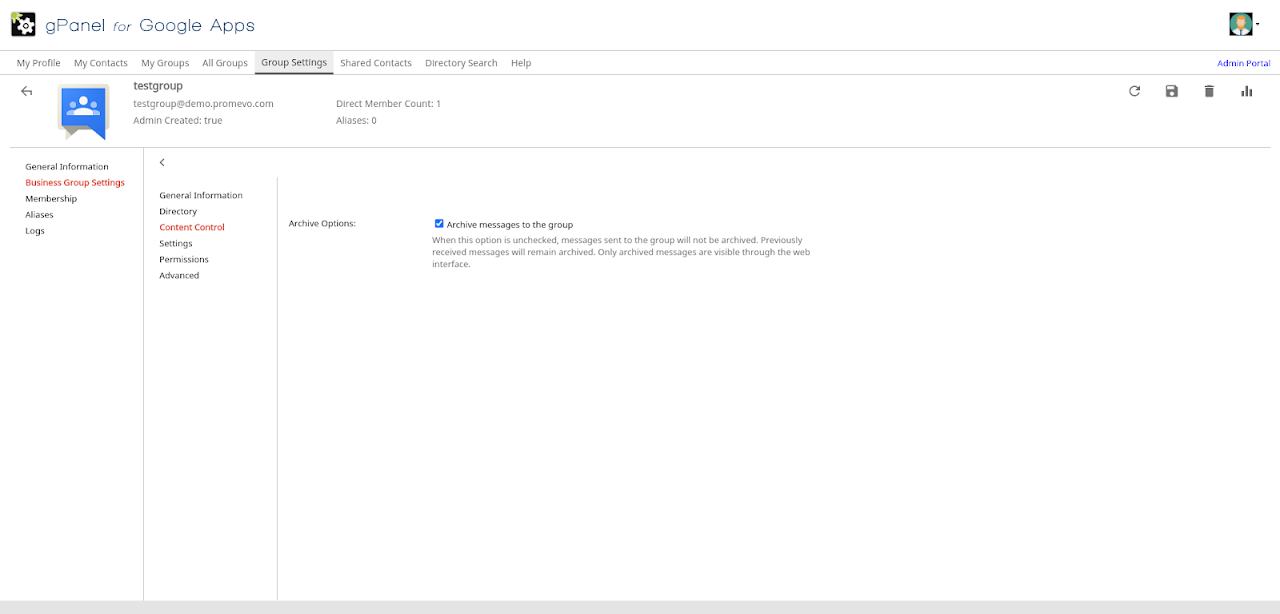Go to the Shared Contacts tab
This screenshot has width=1280, height=614.
376,63
